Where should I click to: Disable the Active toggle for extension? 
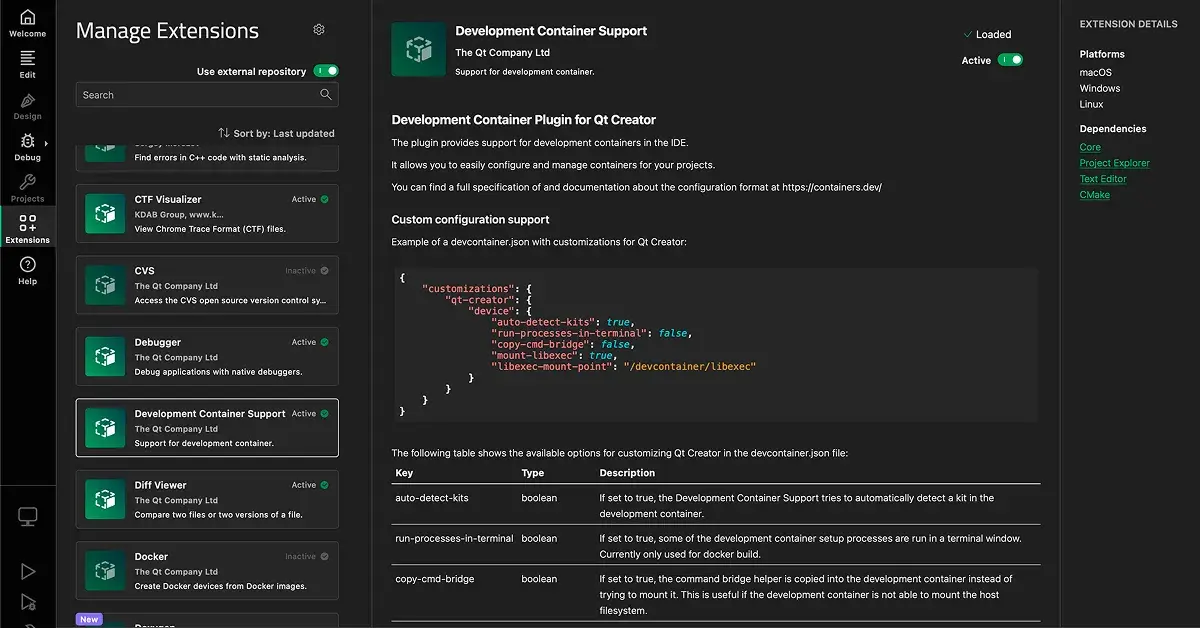tap(1010, 60)
